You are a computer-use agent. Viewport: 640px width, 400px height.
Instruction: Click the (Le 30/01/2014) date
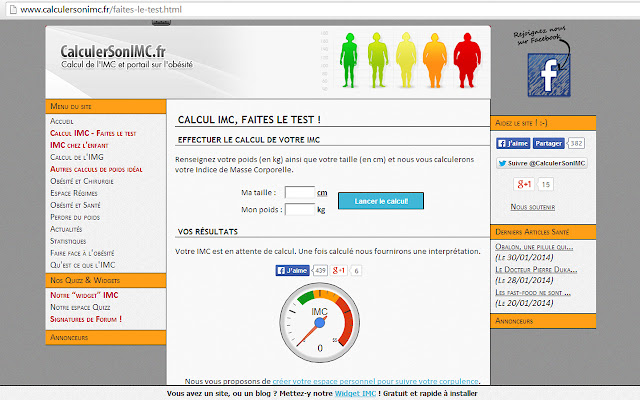524,258
